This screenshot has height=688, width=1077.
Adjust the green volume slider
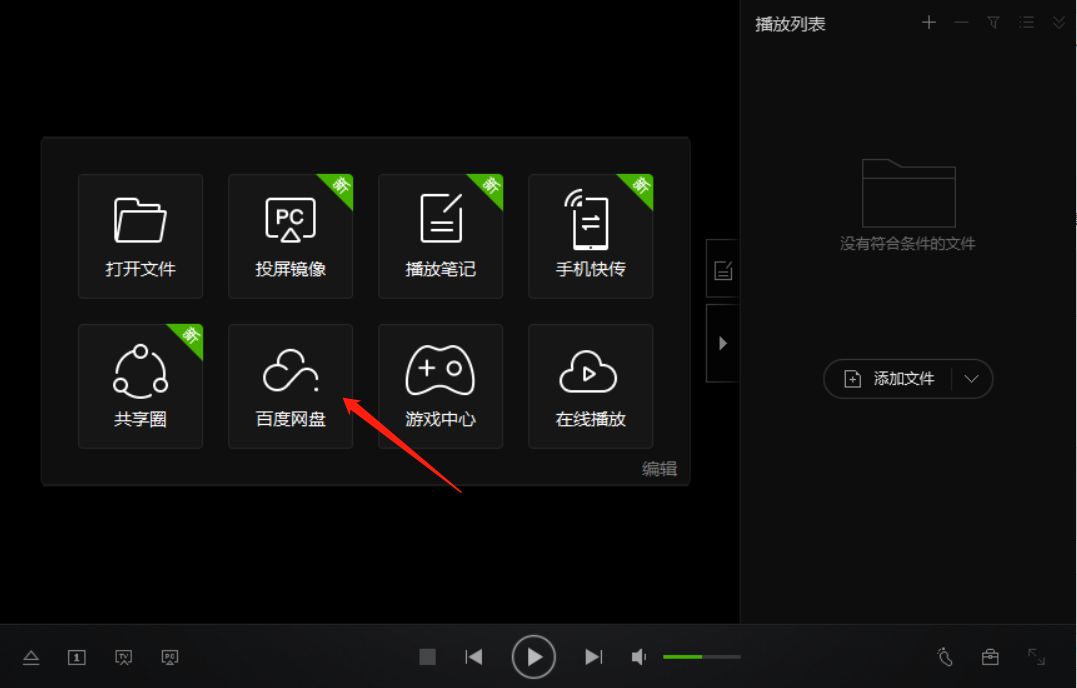(x=701, y=657)
